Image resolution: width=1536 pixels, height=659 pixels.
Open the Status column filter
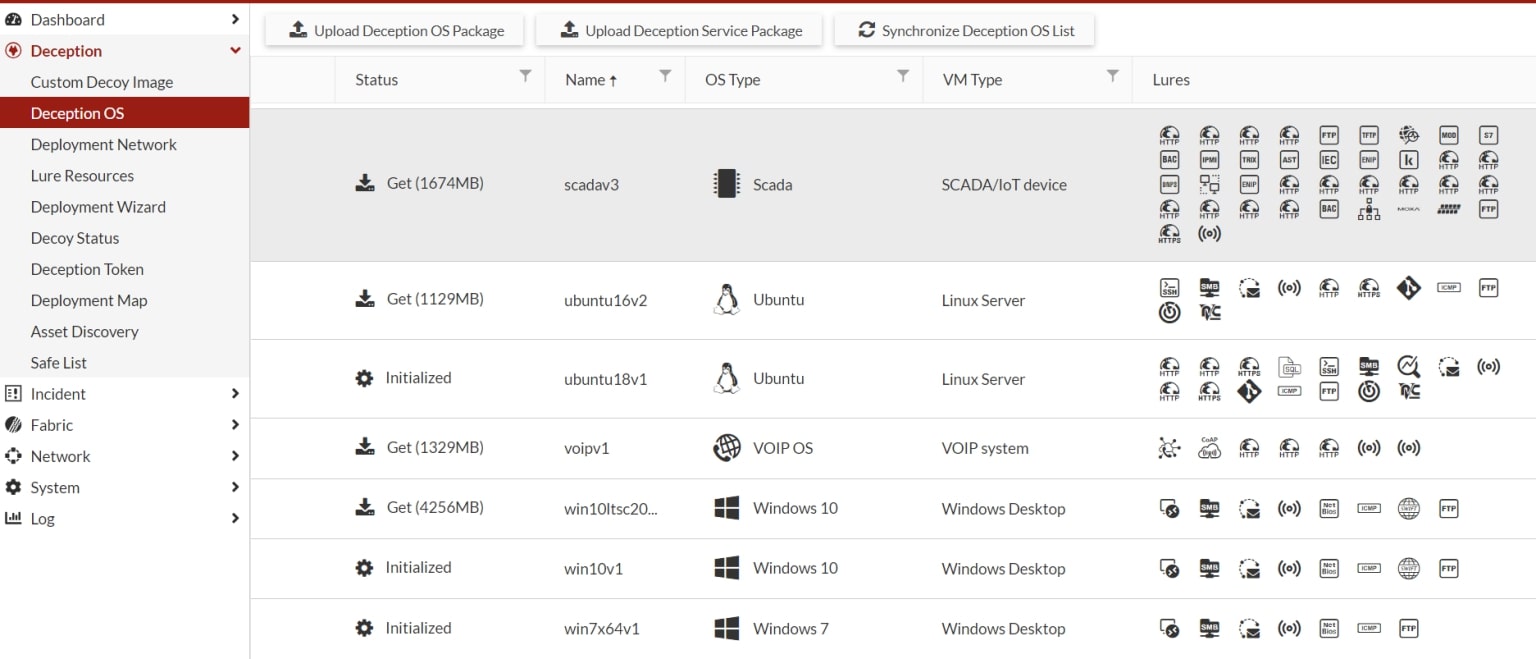click(x=525, y=76)
